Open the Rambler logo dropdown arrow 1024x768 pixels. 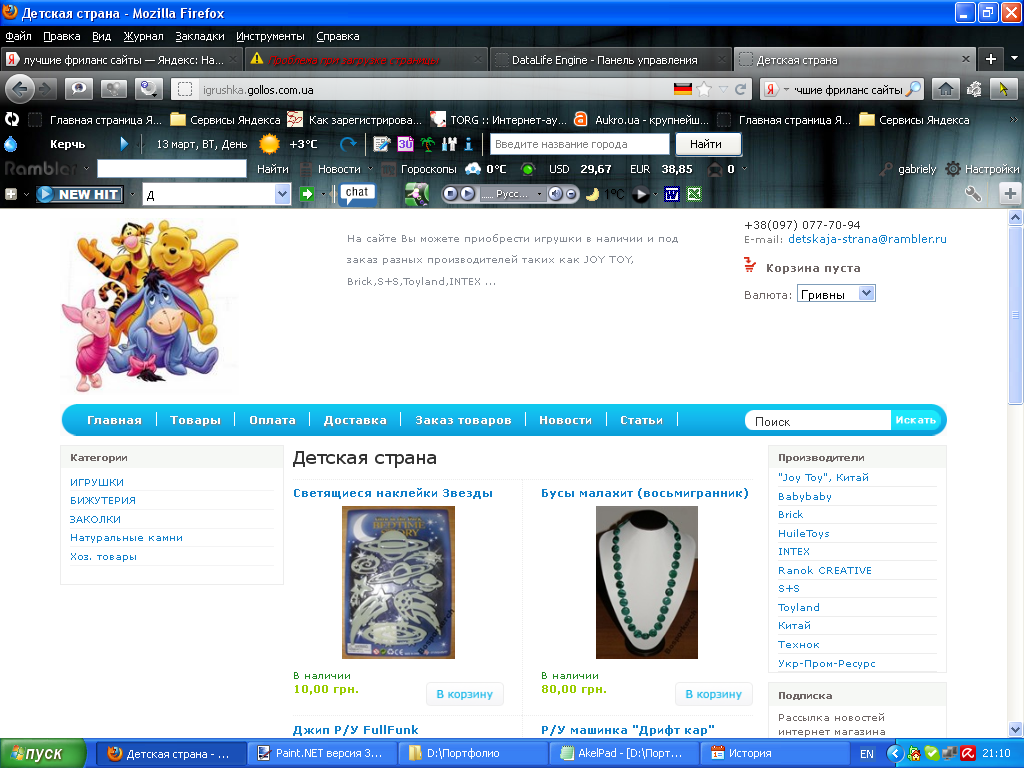(86, 168)
